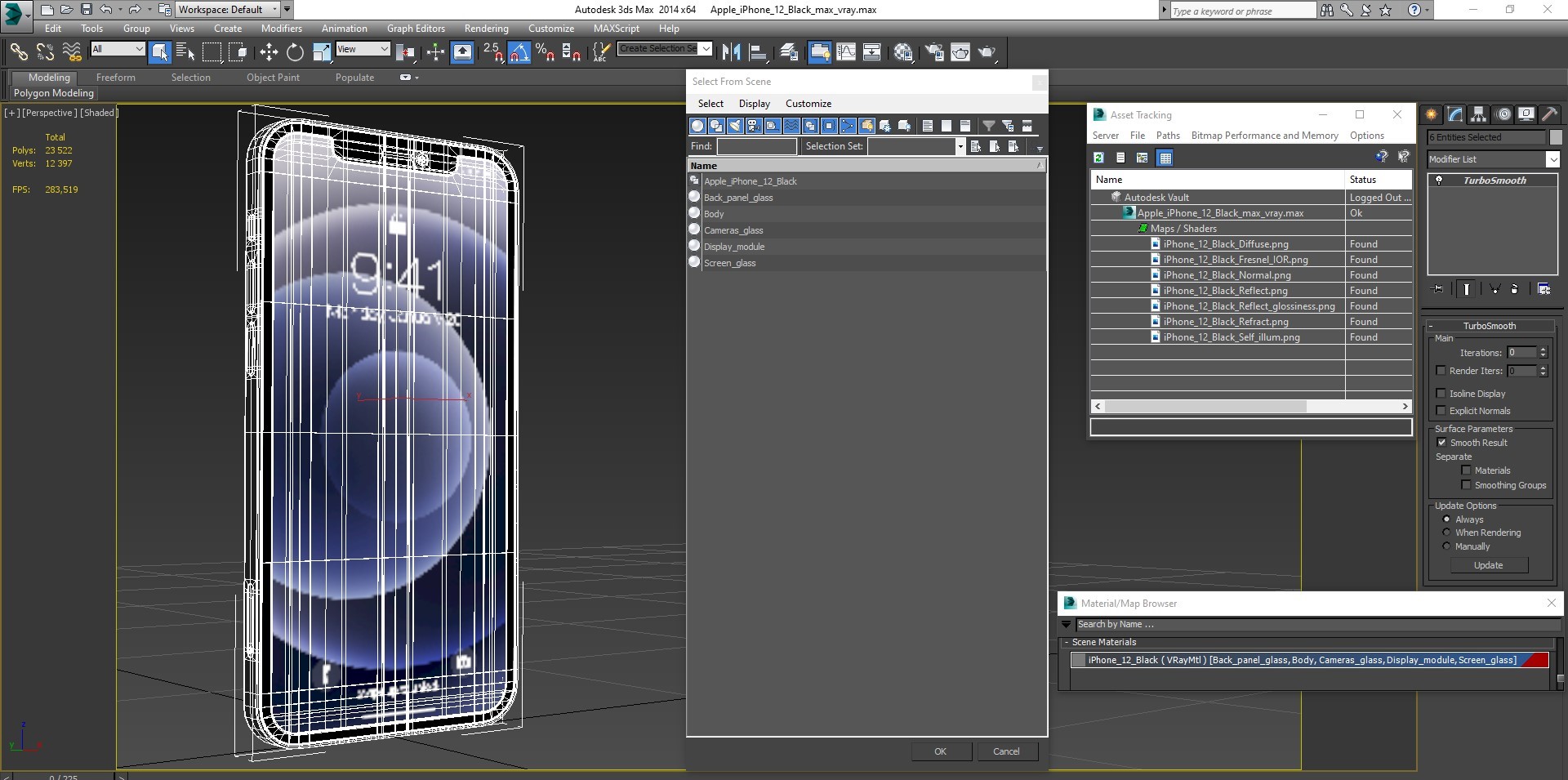Select the Manually update option
Screen dimensions: 1568x780
(x=1446, y=546)
